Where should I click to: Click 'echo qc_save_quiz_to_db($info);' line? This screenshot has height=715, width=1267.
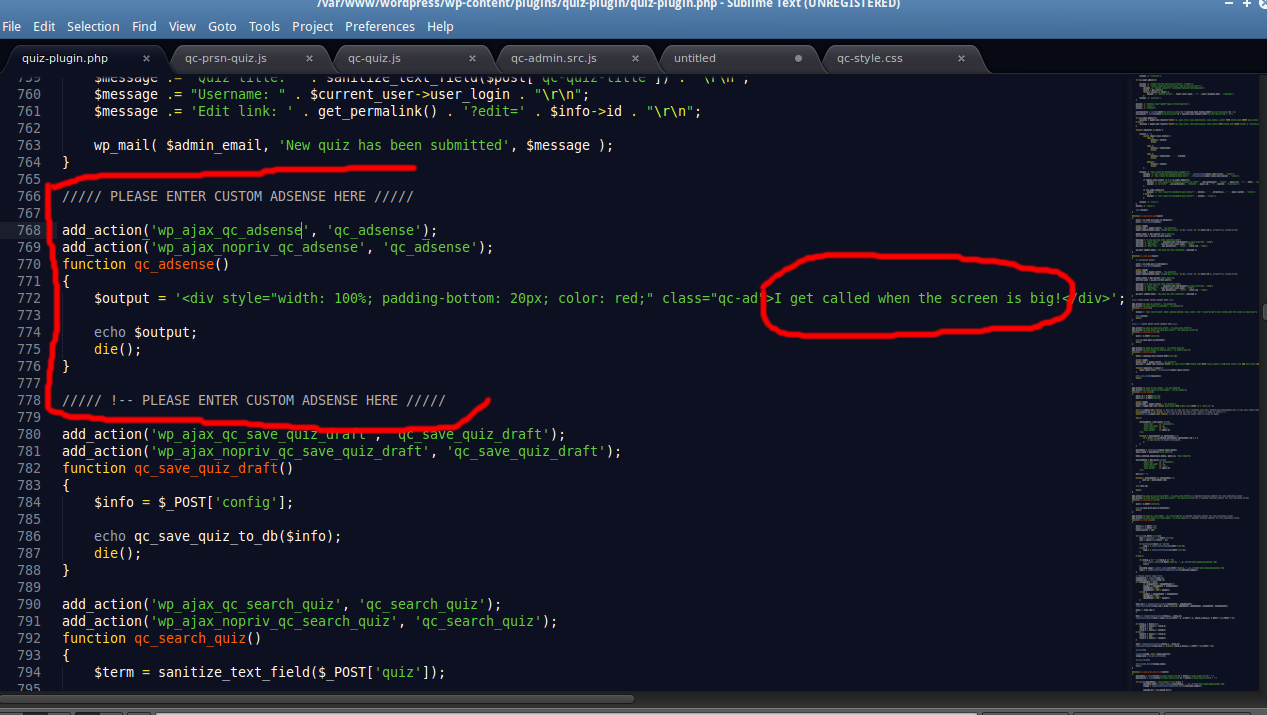click(218, 536)
